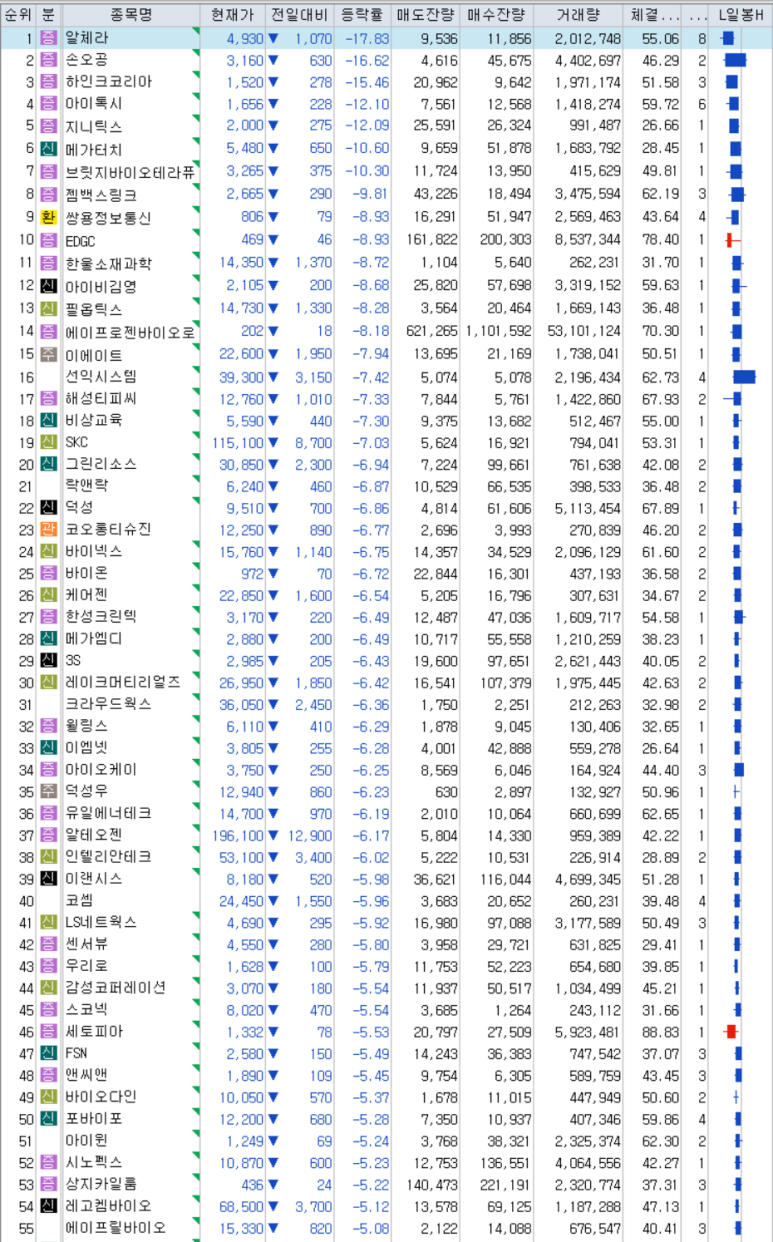Click 알테오젠's price 196,100
Screen dimensions: 773x1242
click(x=239, y=835)
